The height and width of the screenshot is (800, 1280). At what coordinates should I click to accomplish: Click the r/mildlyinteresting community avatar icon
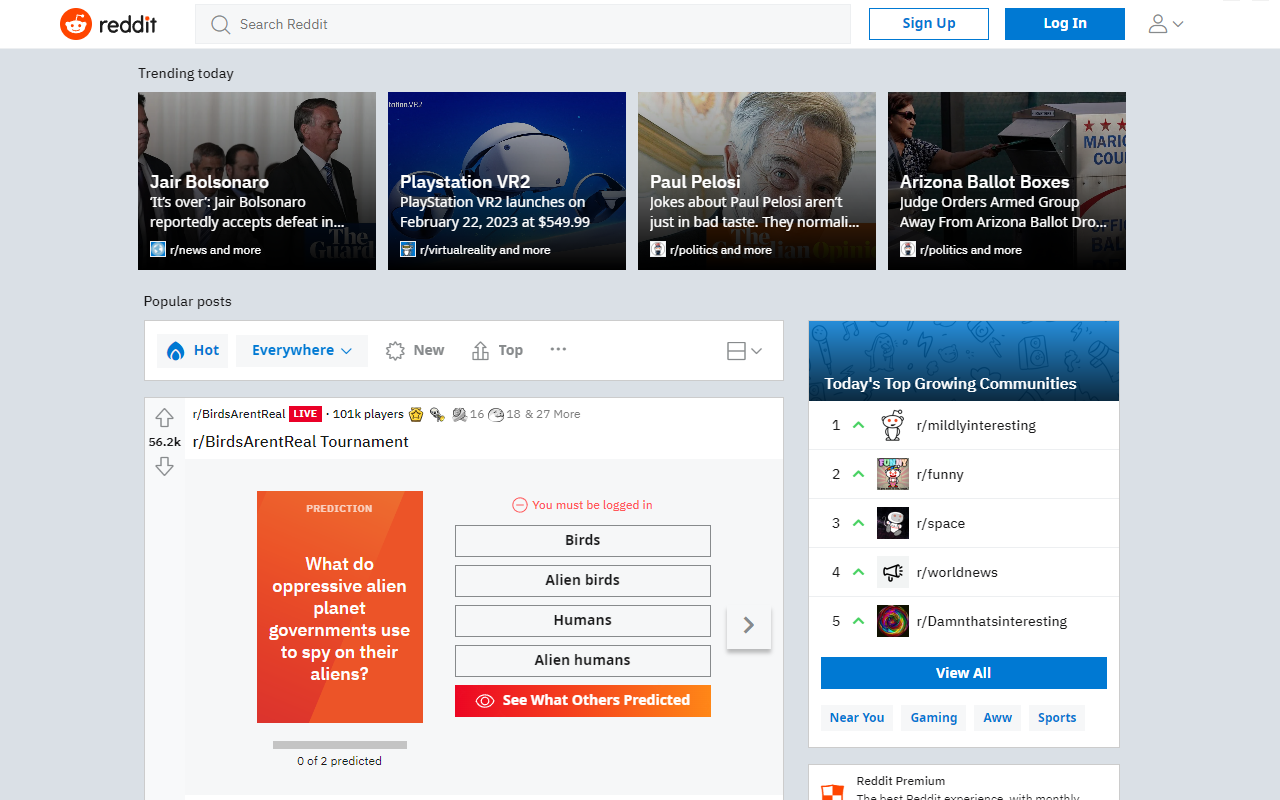pyautogui.click(x=893, y=425)
